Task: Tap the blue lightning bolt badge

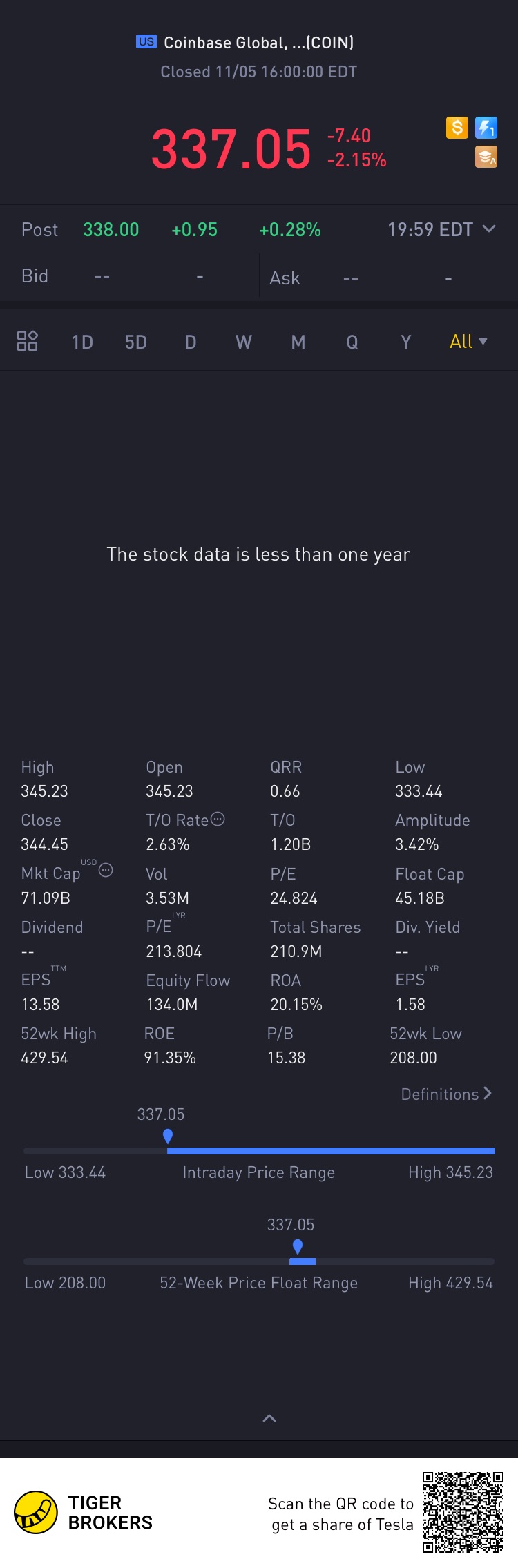Action: coord(486,128)
